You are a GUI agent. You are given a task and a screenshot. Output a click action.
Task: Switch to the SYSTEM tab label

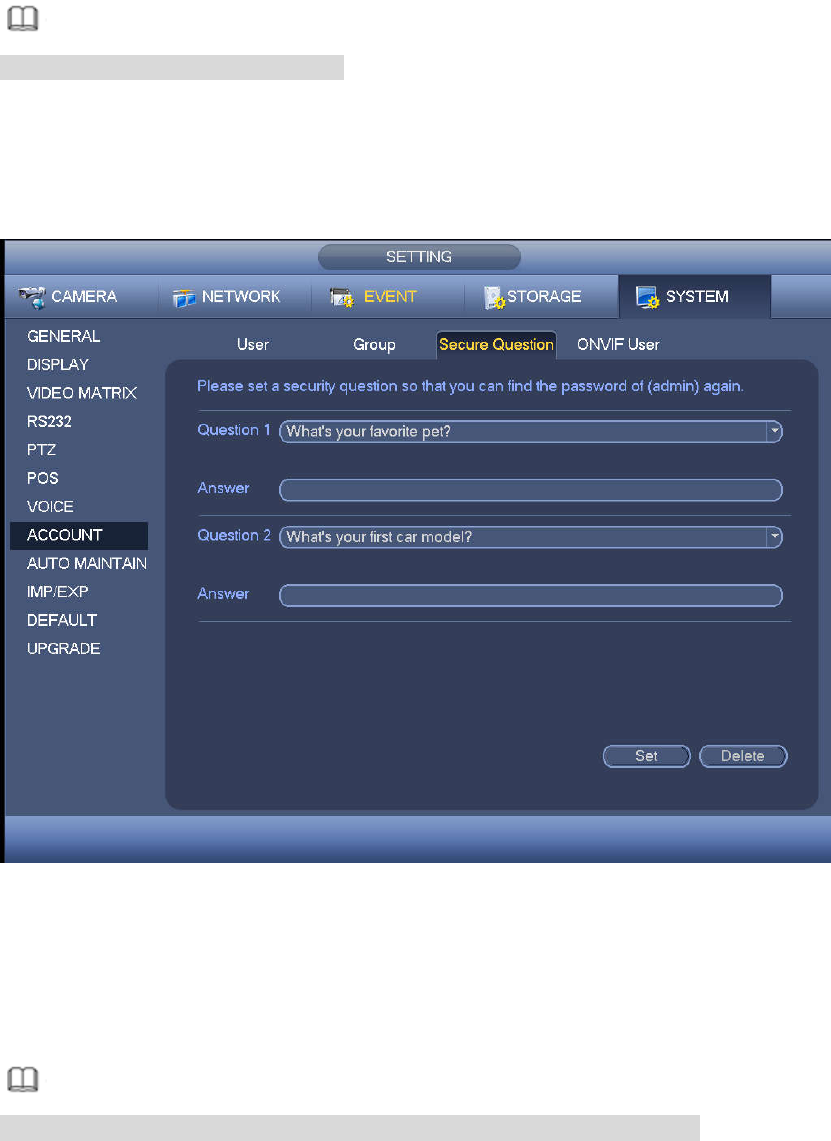[697, 297]
